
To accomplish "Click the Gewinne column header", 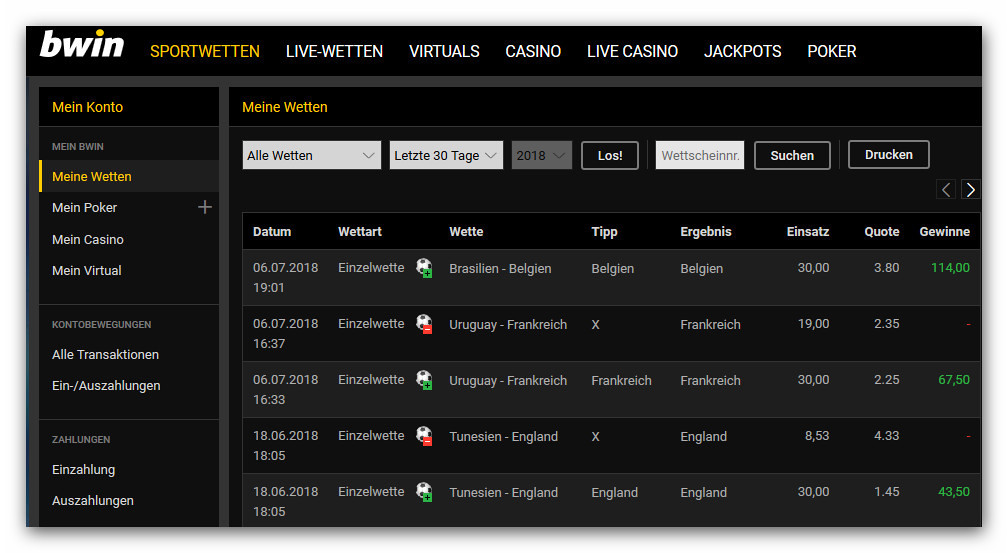I will 944,231.
